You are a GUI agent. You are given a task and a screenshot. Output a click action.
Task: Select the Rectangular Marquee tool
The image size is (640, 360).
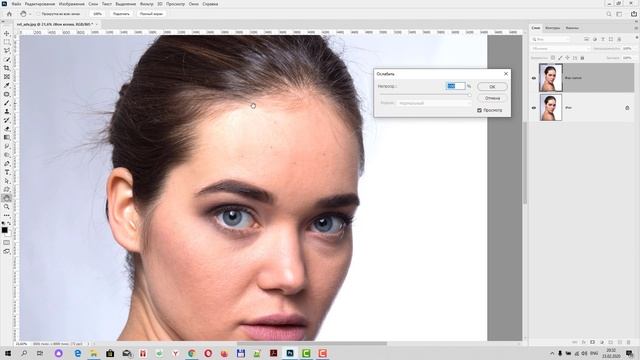[x=7, y=42]
